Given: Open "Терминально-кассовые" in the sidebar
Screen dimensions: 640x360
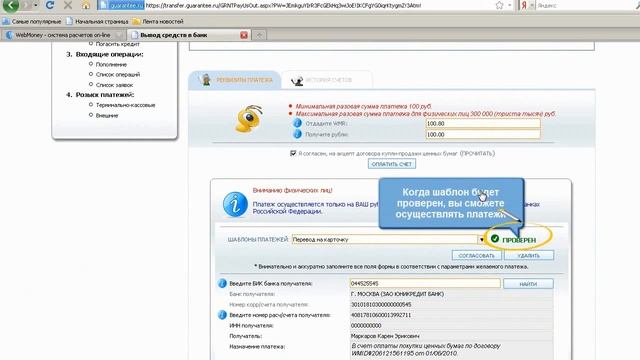Looking at the screenshot, I should pyautogui.click(x=125, y=105).
